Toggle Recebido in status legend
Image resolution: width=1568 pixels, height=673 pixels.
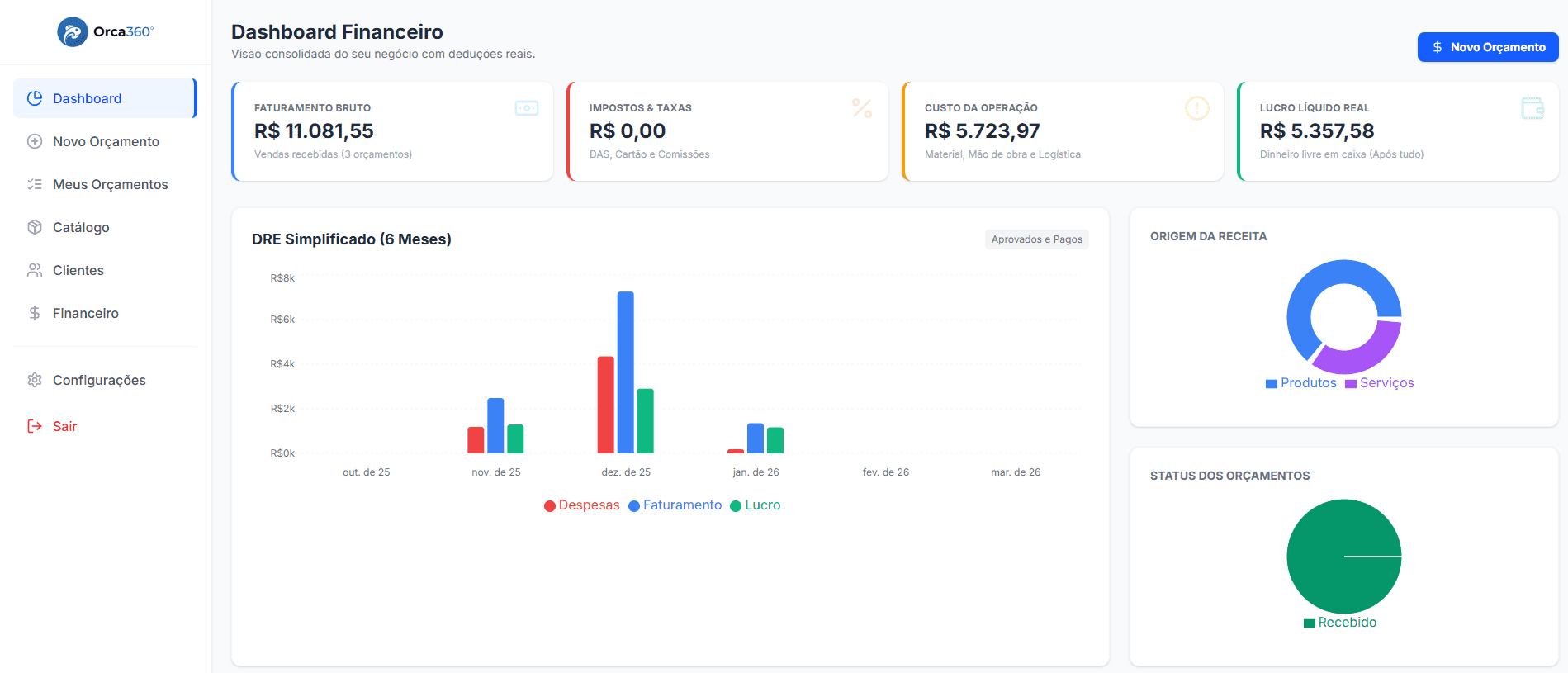click(1340, 623)
